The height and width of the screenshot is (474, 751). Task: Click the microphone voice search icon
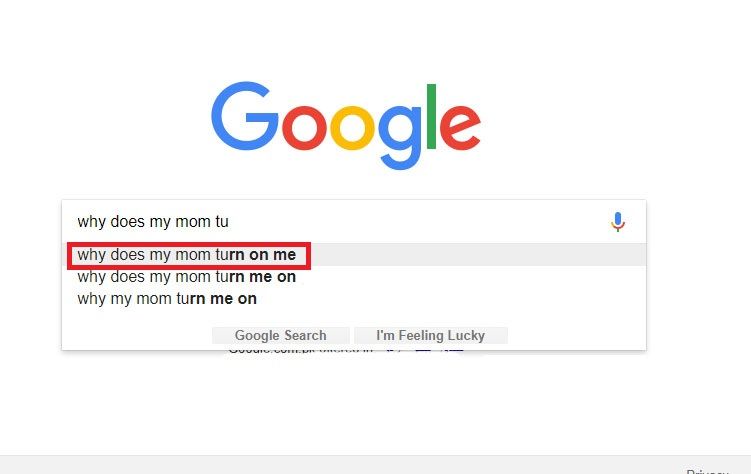(618, 222)
